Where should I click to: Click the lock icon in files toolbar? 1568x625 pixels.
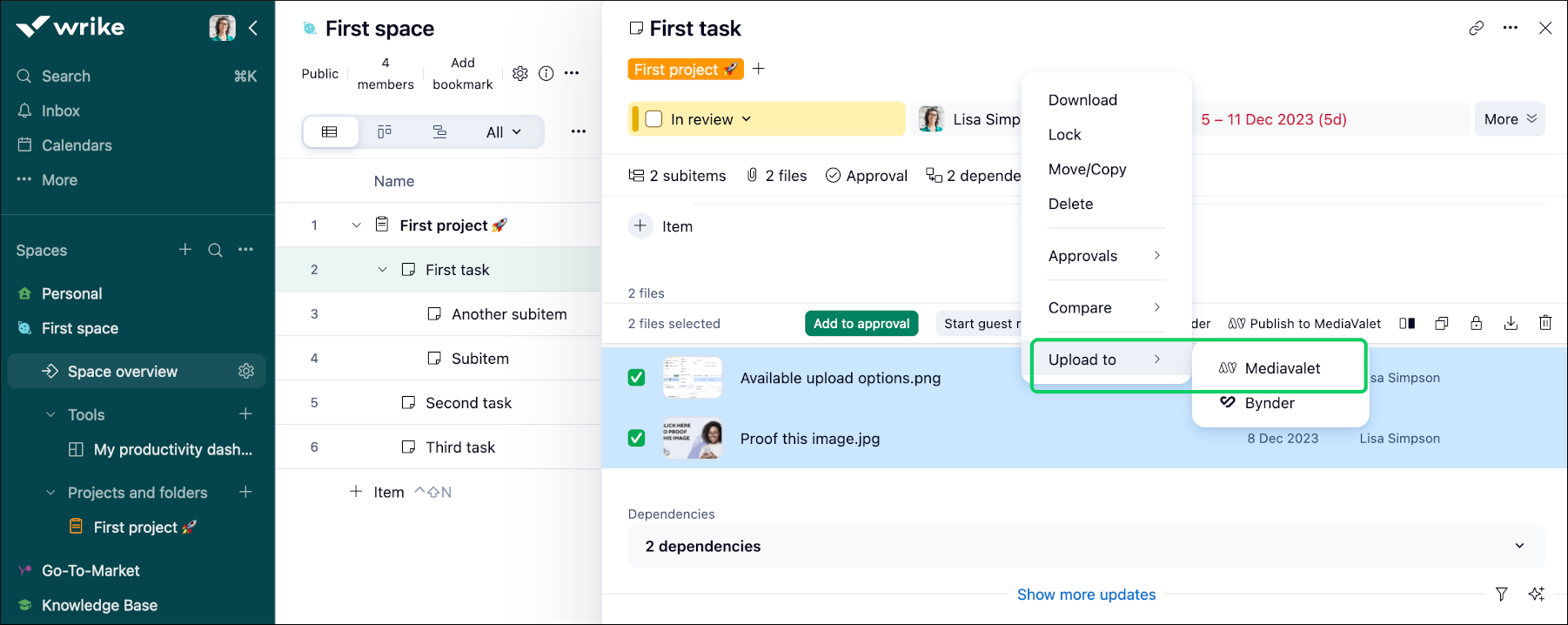tap(1476, 323)
